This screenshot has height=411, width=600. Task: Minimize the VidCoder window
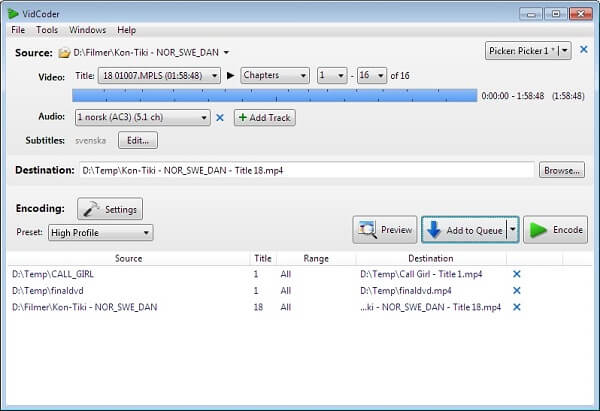531,14
